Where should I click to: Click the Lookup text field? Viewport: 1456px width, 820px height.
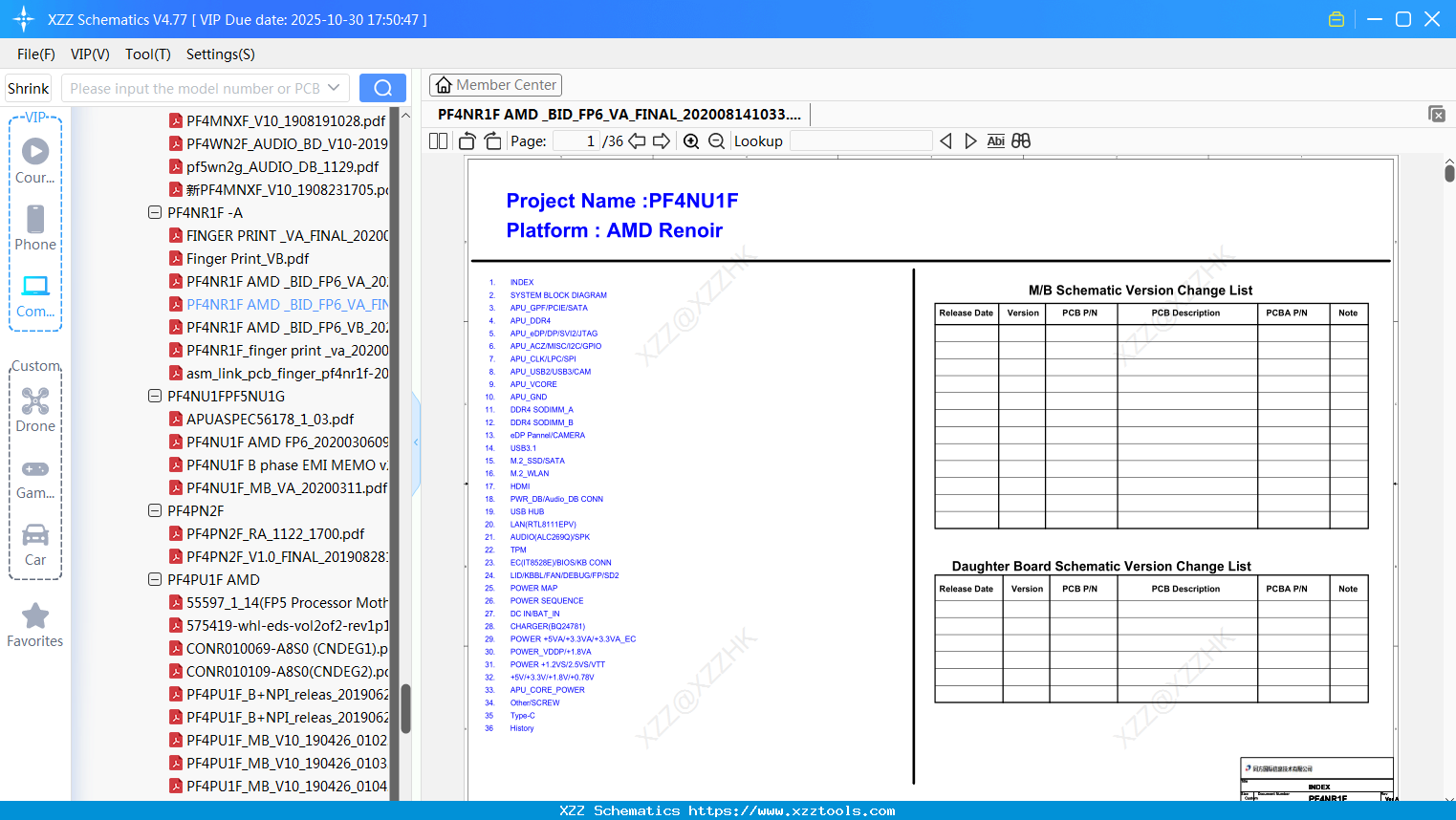coord(861,140)
